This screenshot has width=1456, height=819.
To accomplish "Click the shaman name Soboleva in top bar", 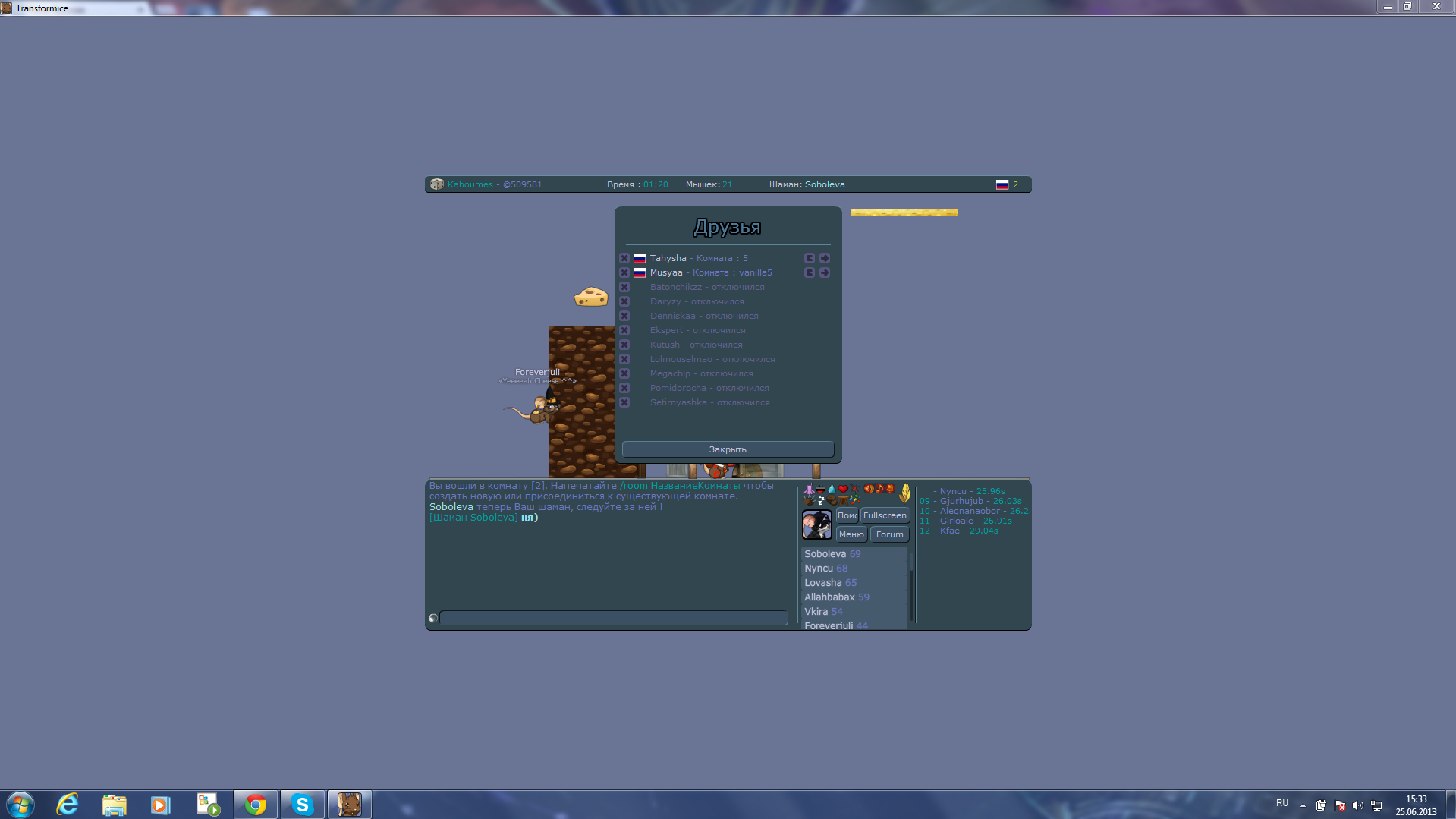I will pos(825,184).
